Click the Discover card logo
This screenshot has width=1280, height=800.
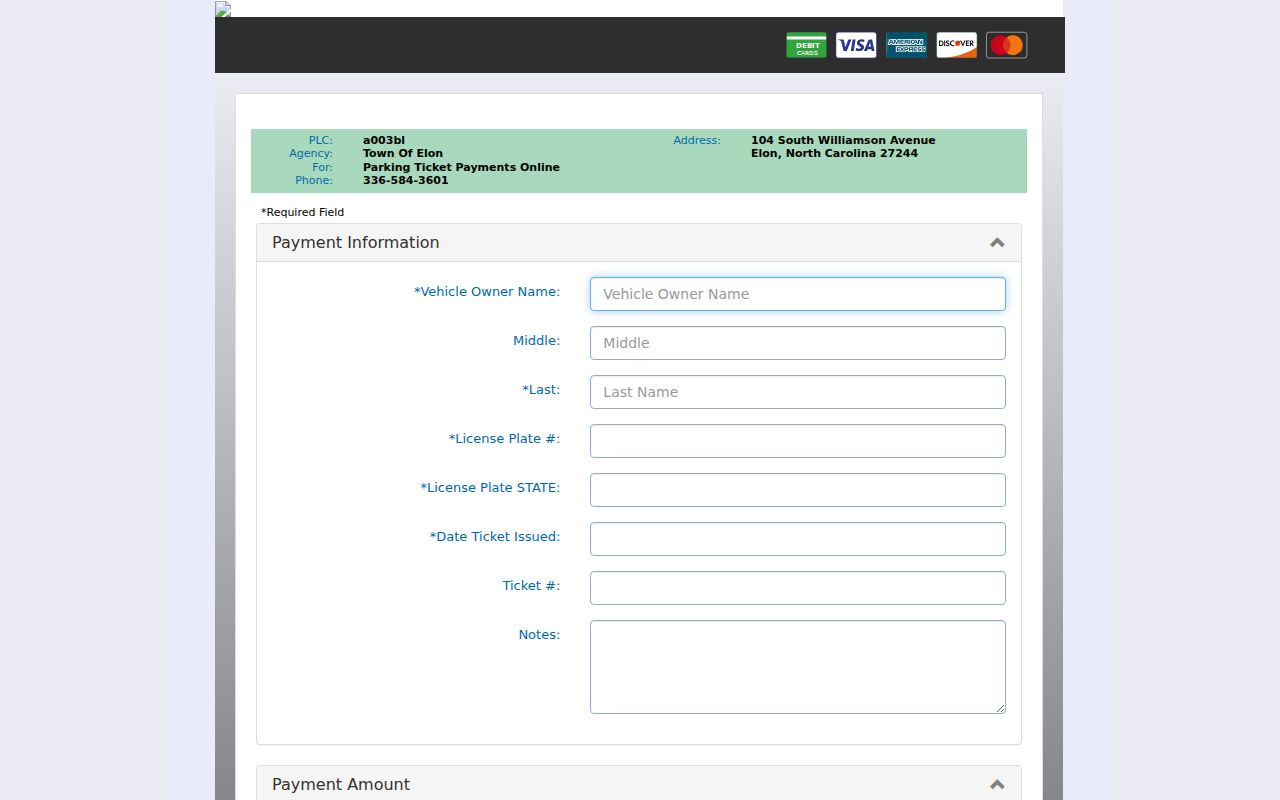956,45
